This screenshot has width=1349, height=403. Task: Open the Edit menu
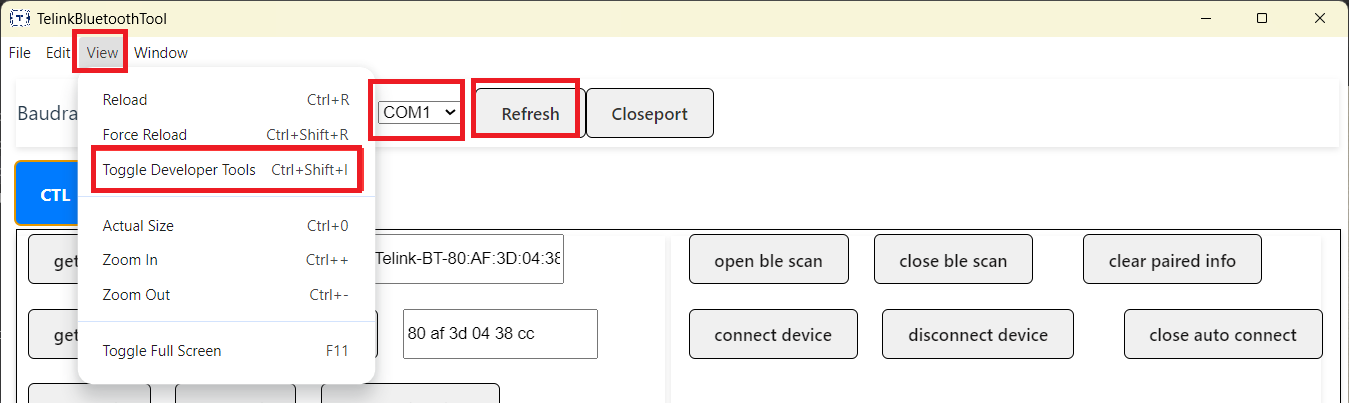pos(57,53)
